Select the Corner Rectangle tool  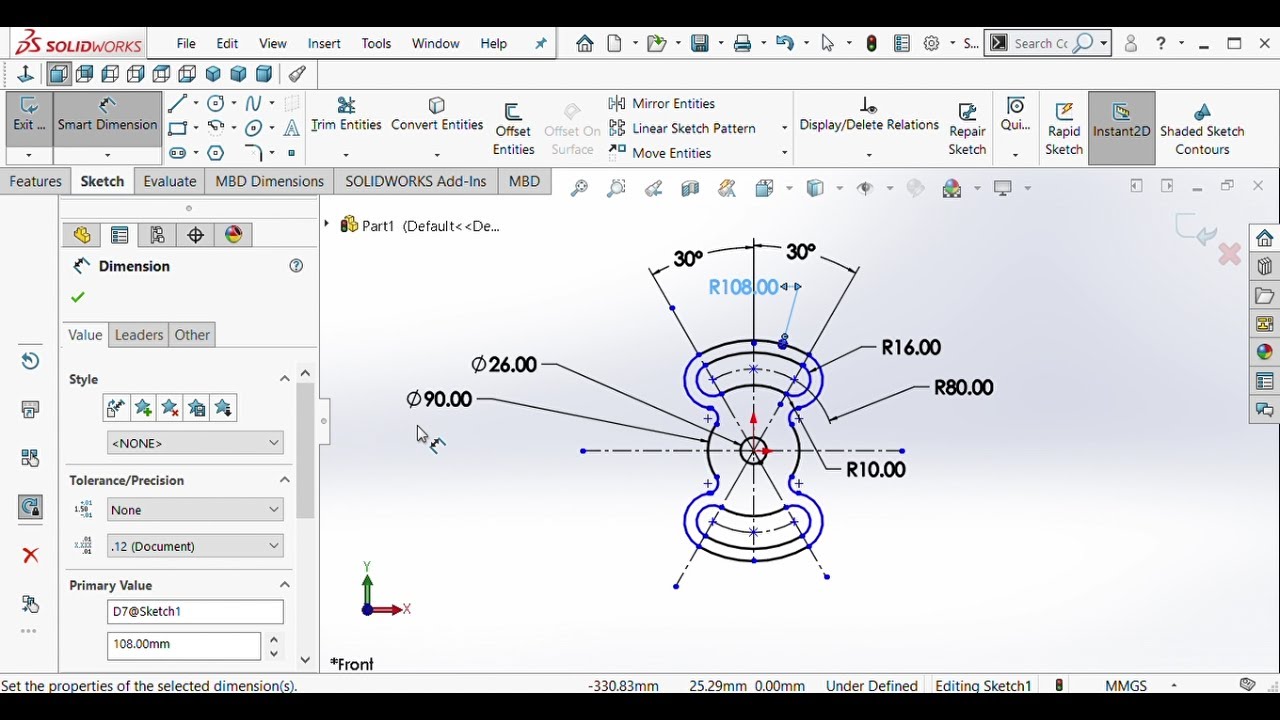click(x=178, y=128)
